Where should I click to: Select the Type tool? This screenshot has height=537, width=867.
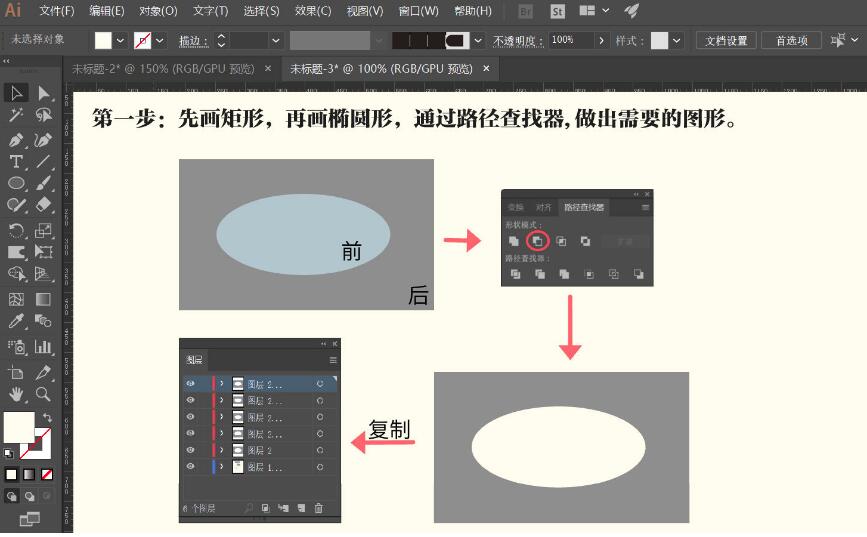click(x=17, y=162)
